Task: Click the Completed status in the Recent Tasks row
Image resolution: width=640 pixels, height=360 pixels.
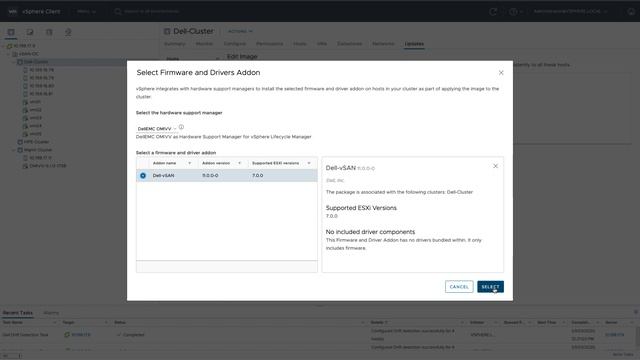Action: coord(131,335)
